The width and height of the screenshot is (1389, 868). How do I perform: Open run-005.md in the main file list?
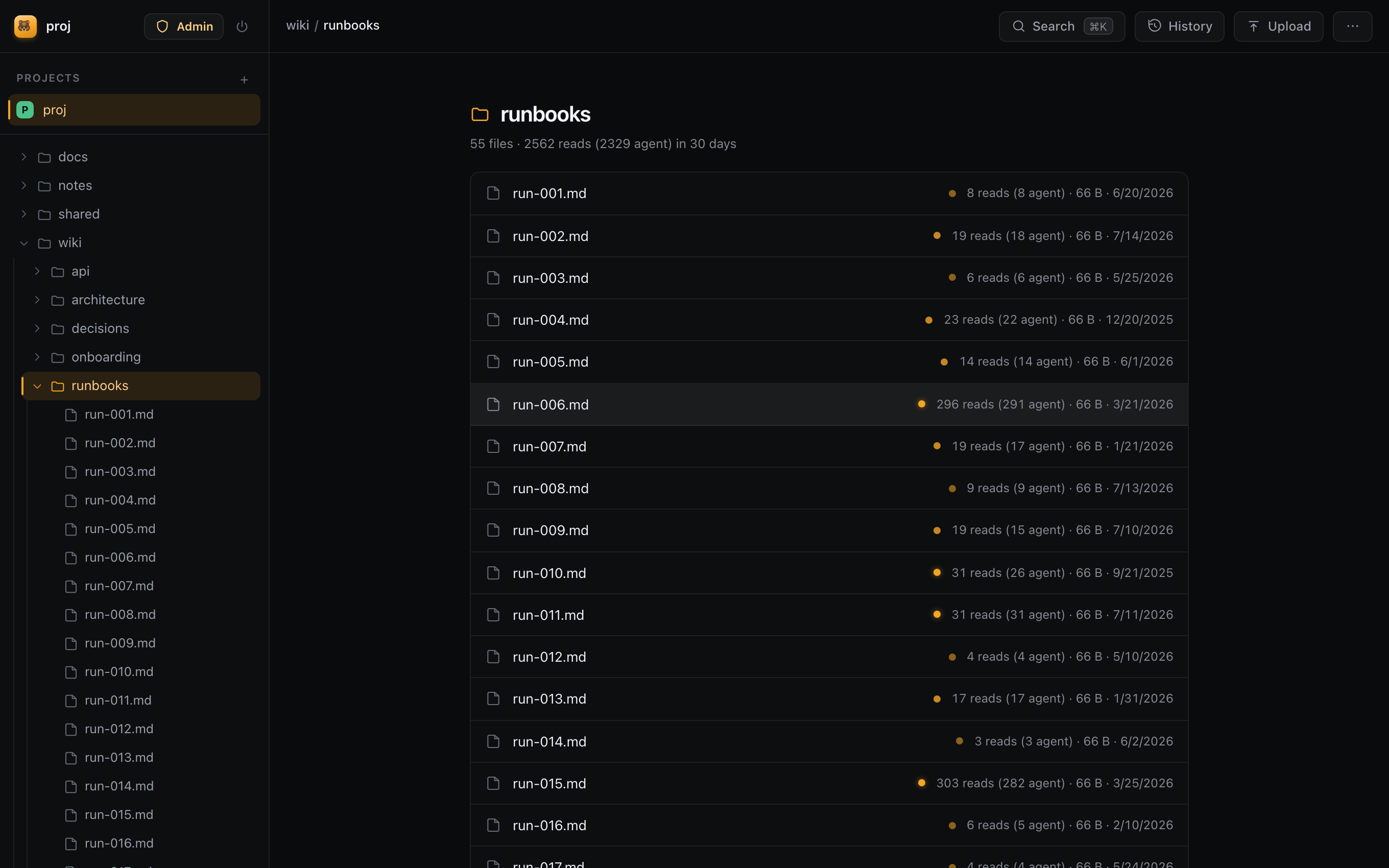click(x=829, y=361)
